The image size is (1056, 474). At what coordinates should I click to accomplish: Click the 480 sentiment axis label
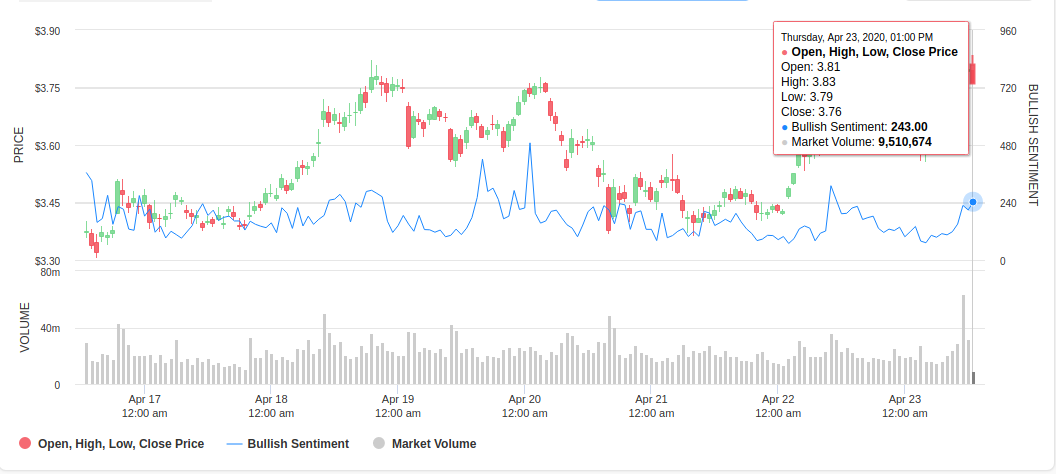point(1008,146)
